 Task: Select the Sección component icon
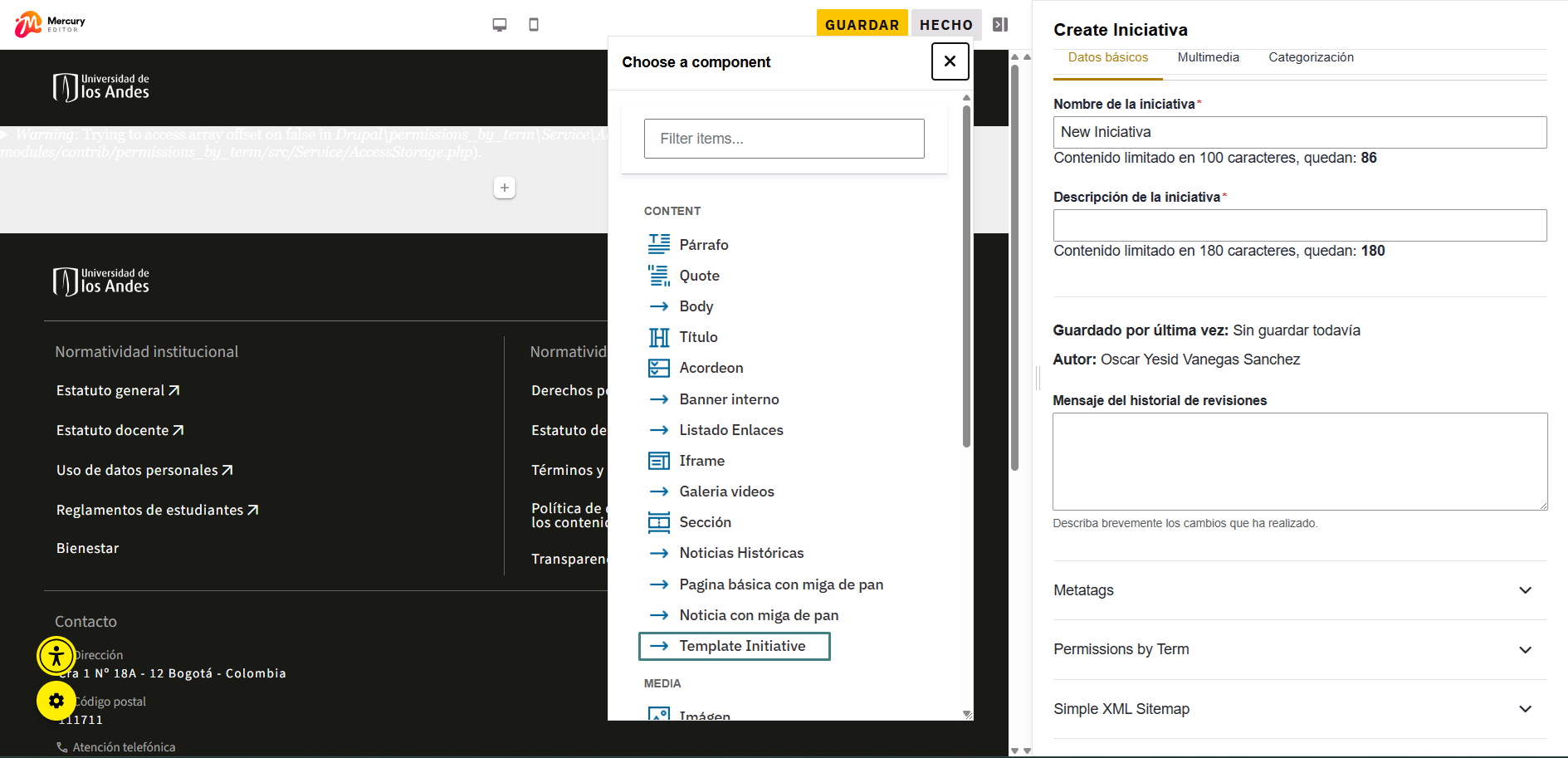(659, 522)
